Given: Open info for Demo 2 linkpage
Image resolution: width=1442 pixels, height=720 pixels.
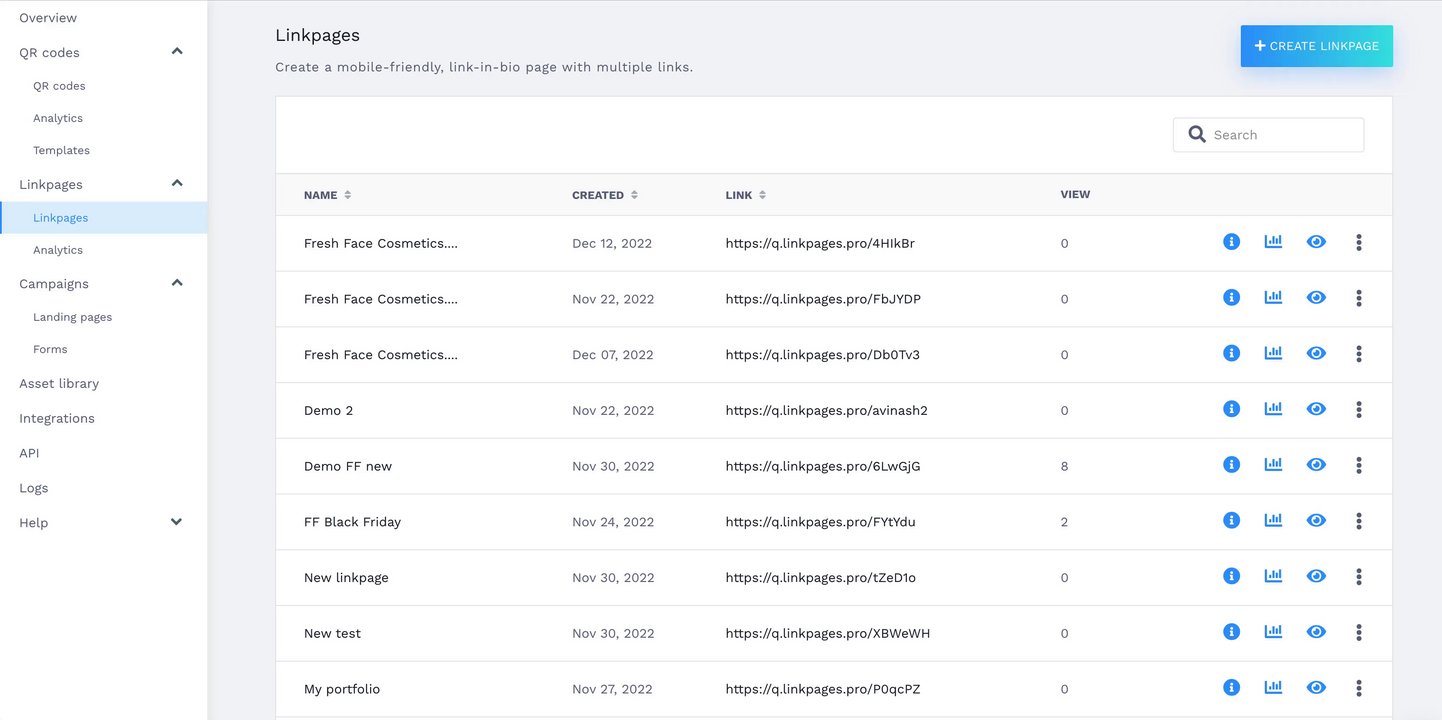Looking at the screenshot, I should (1231, 409).
